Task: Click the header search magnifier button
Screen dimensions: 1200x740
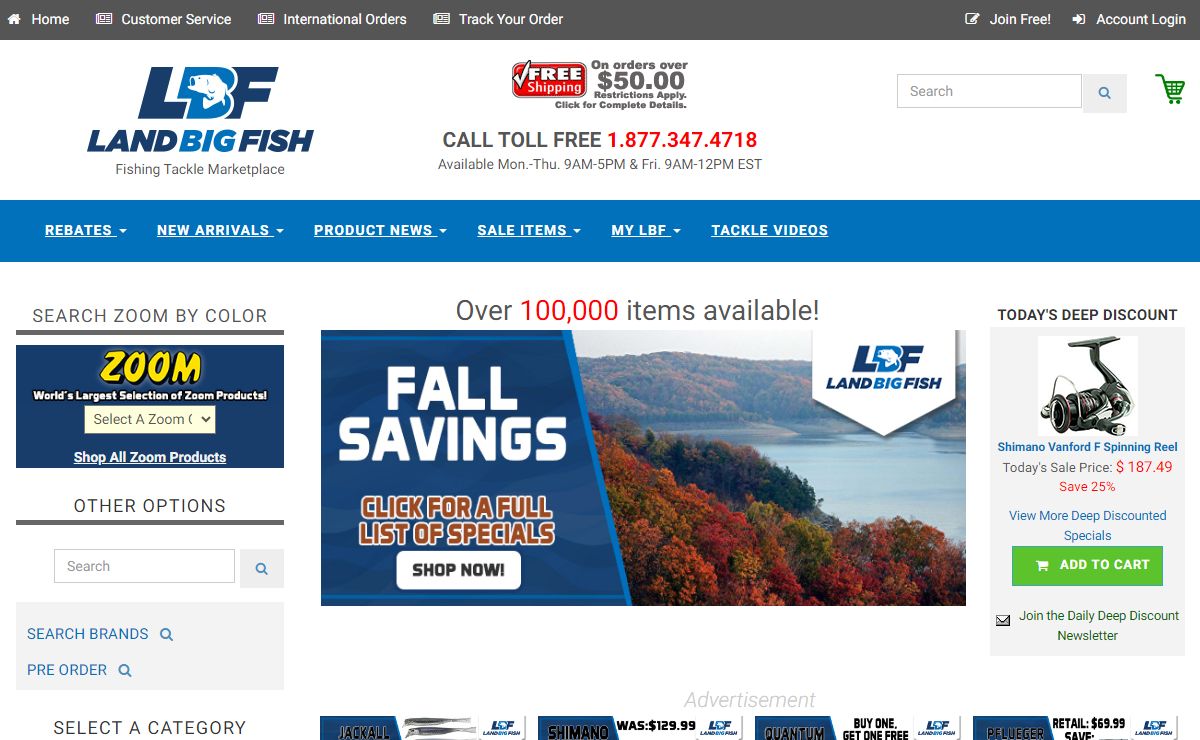Action: pyautogui.click(x=1104, y=93)
